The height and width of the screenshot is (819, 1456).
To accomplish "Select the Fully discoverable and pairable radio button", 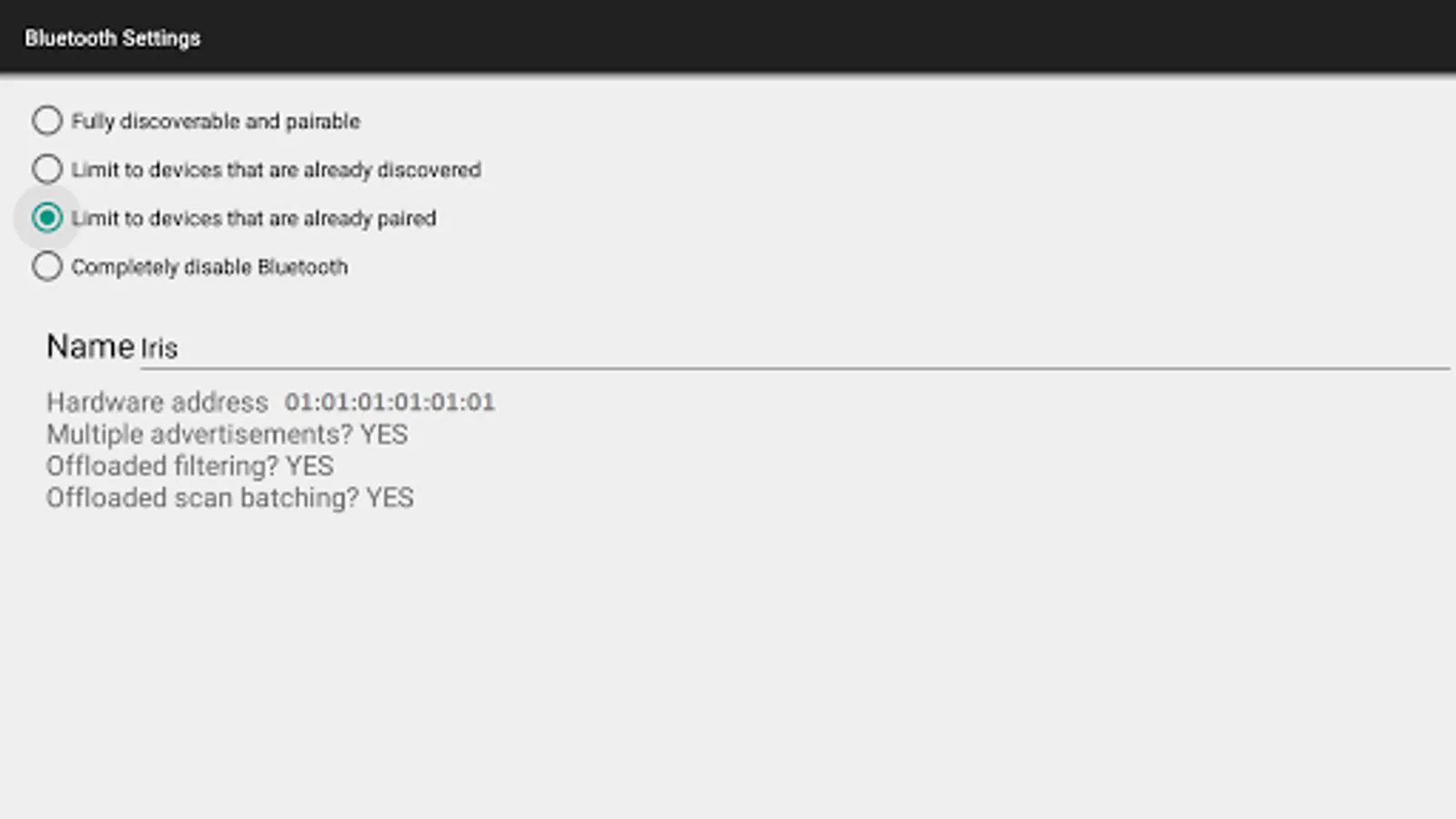I will tap(47, 120).
